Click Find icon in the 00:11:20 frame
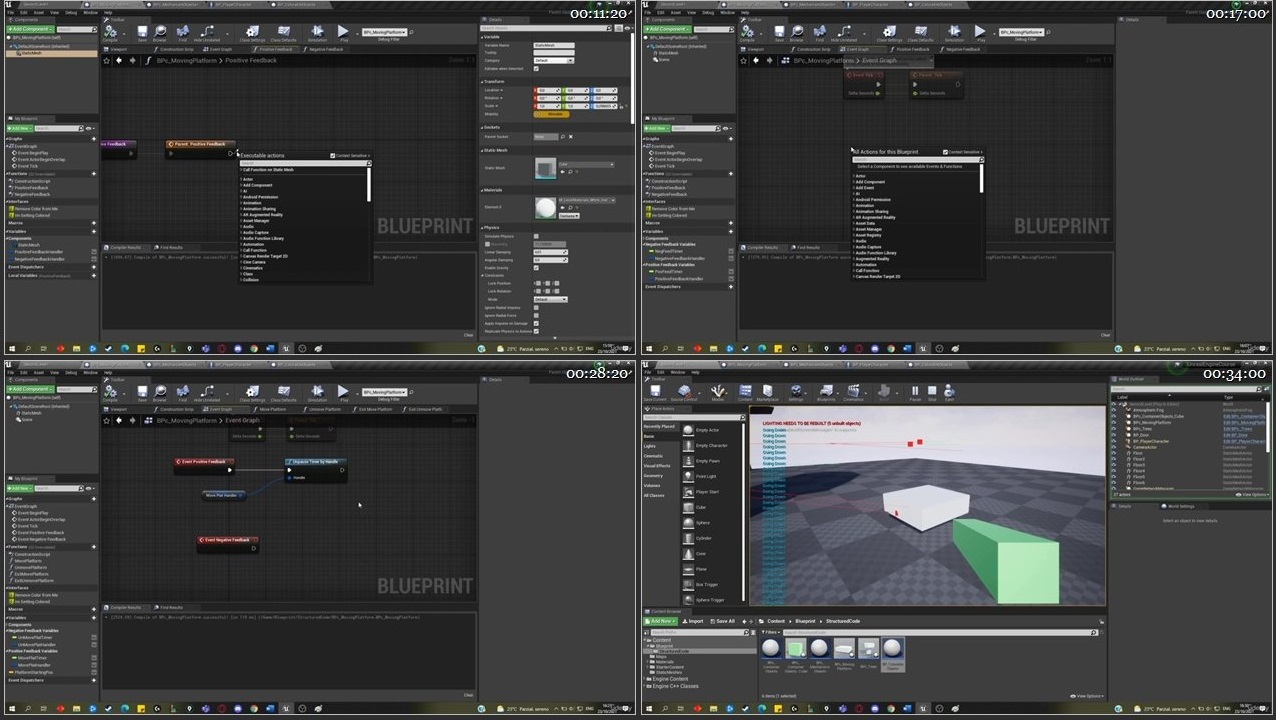1276x720 pixels. (x=182, y=33)
